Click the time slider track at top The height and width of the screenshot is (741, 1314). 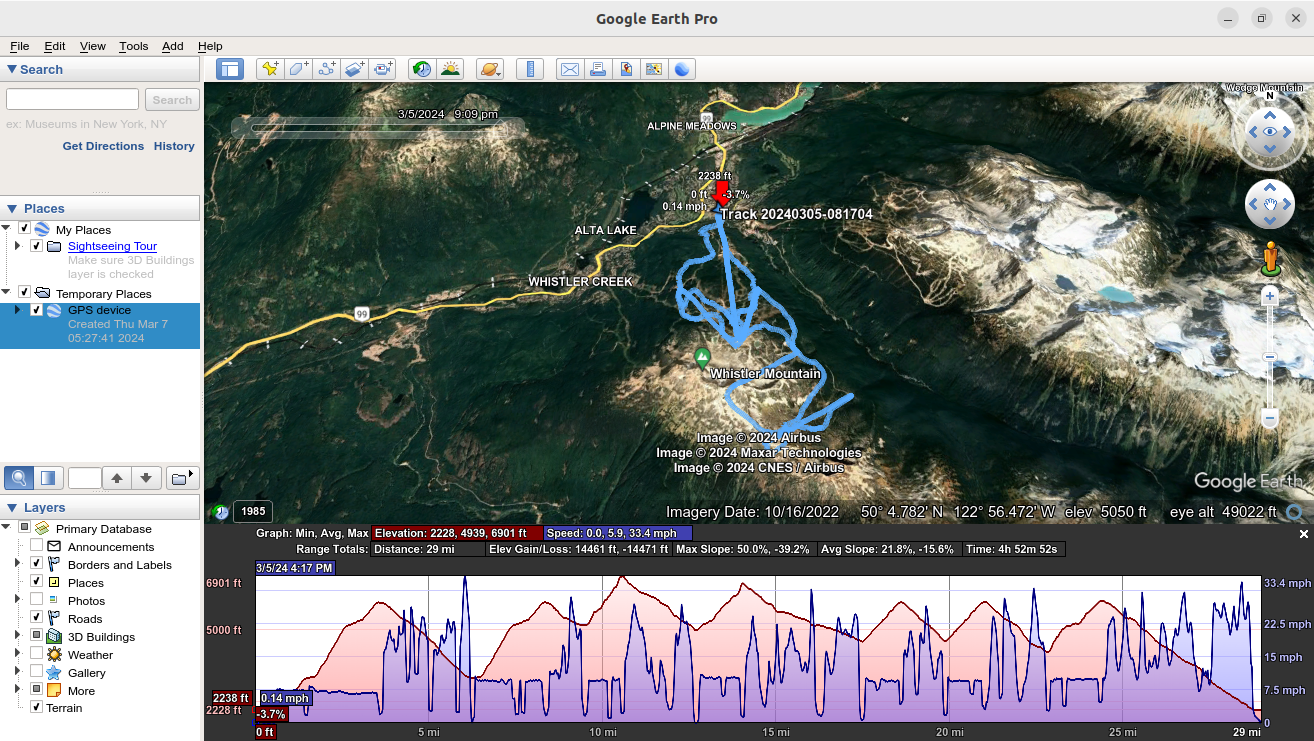[378, 128]
